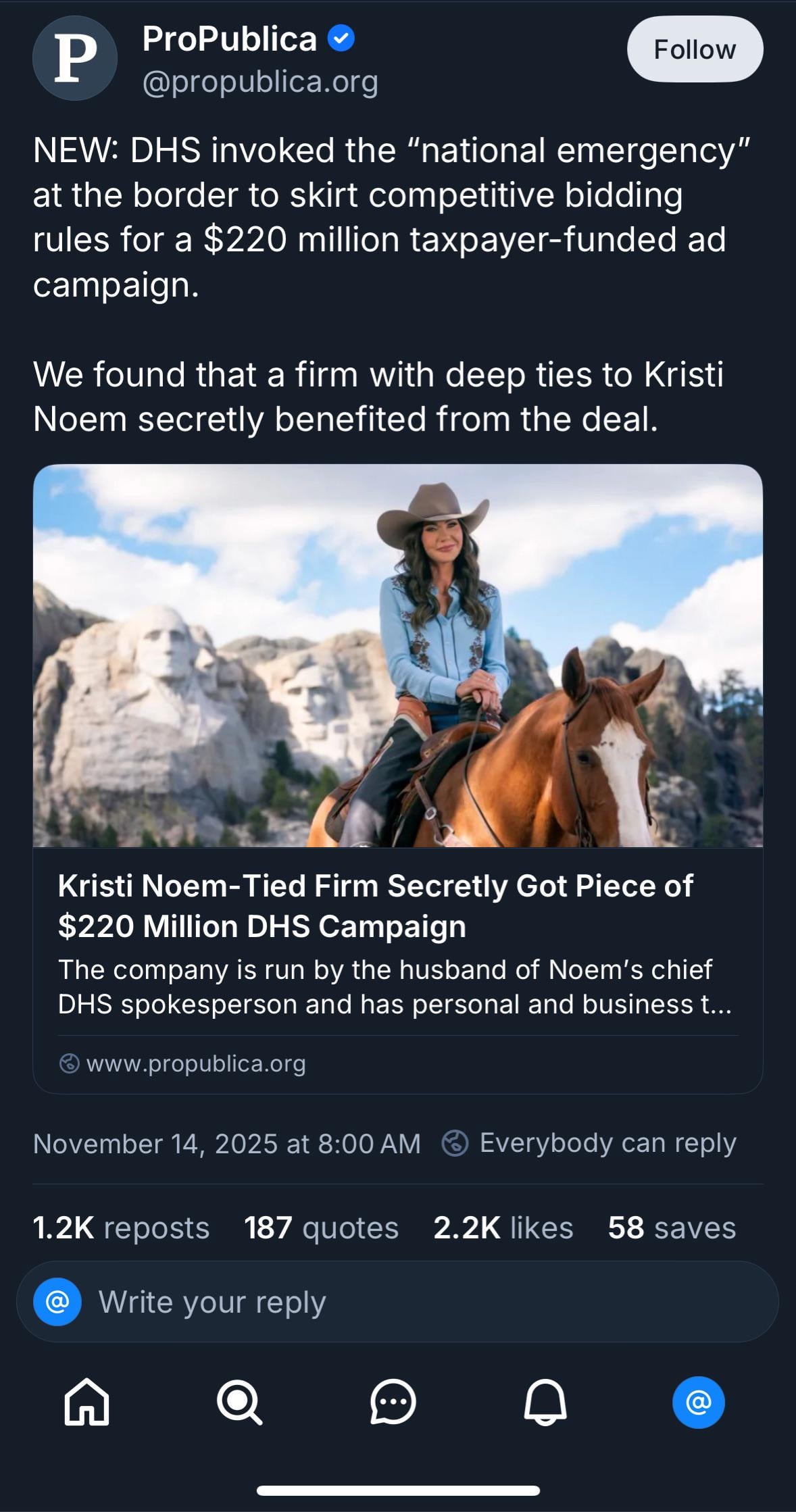The image size is (796, 1512).
Task: View the 2.2K likes list
Action: click(503, 1228)
